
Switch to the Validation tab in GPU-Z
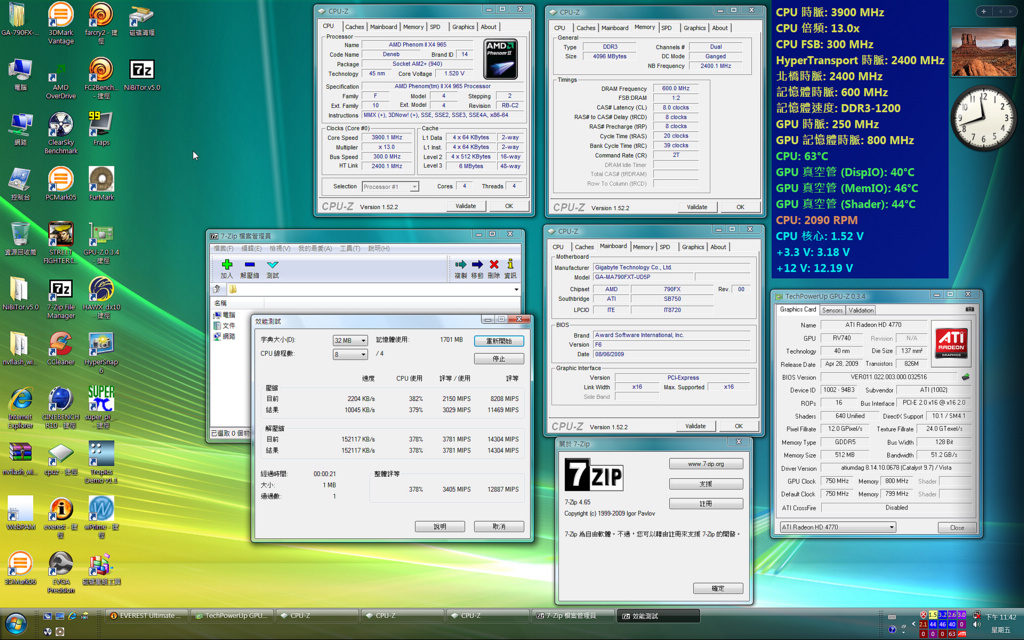click(861, 310)
